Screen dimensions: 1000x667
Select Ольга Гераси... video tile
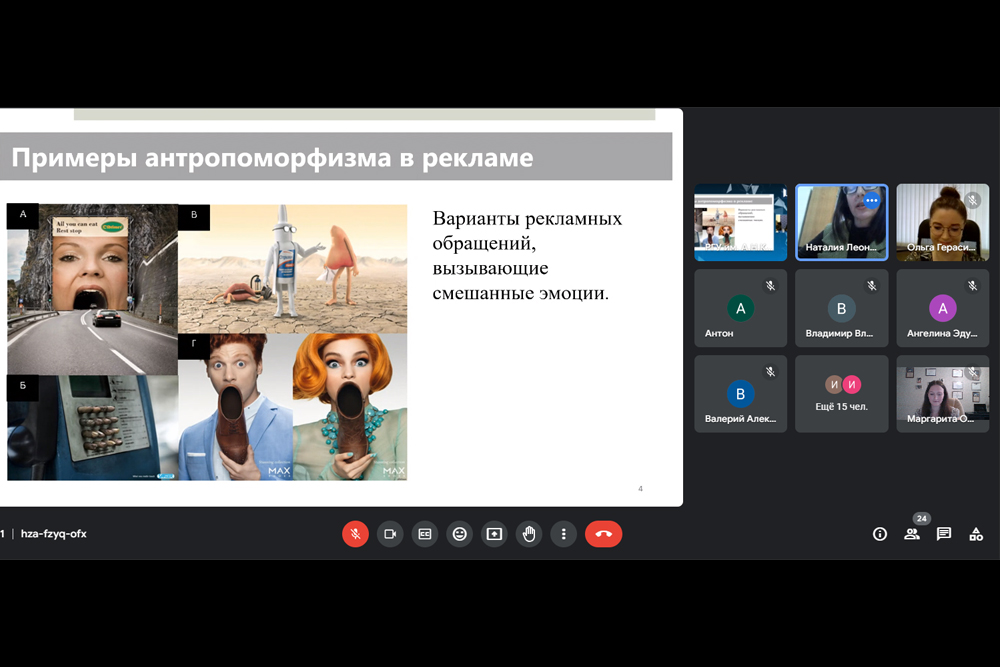[x=942, y=222]
